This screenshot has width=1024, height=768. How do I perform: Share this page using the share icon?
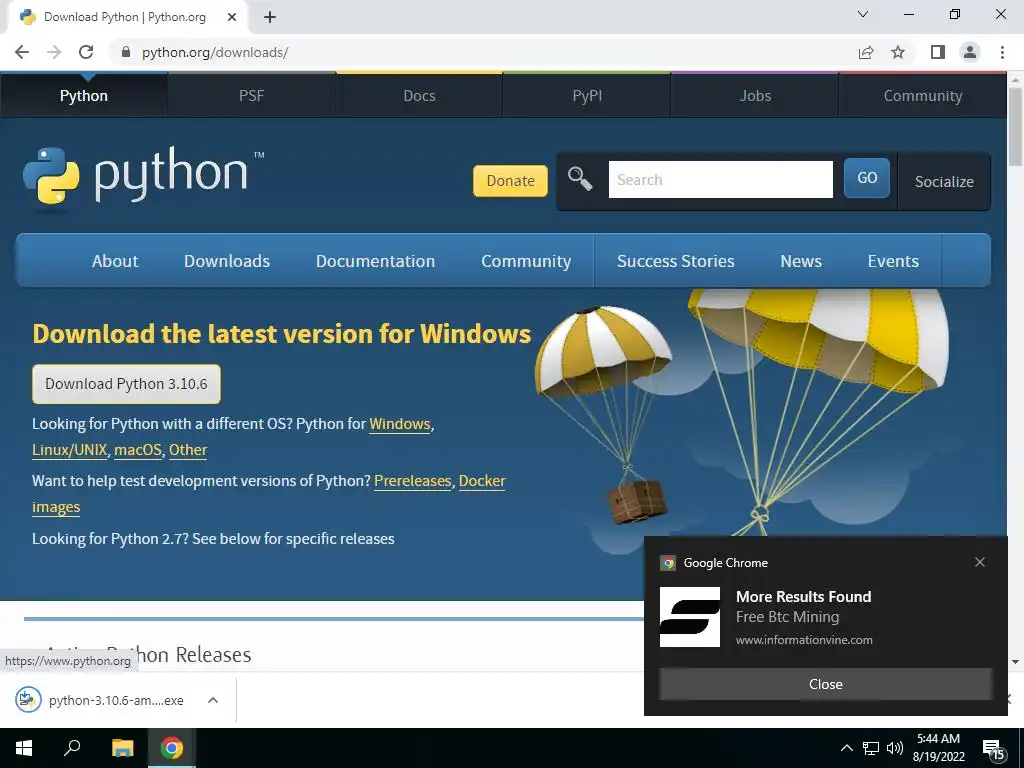click(866, 52)
